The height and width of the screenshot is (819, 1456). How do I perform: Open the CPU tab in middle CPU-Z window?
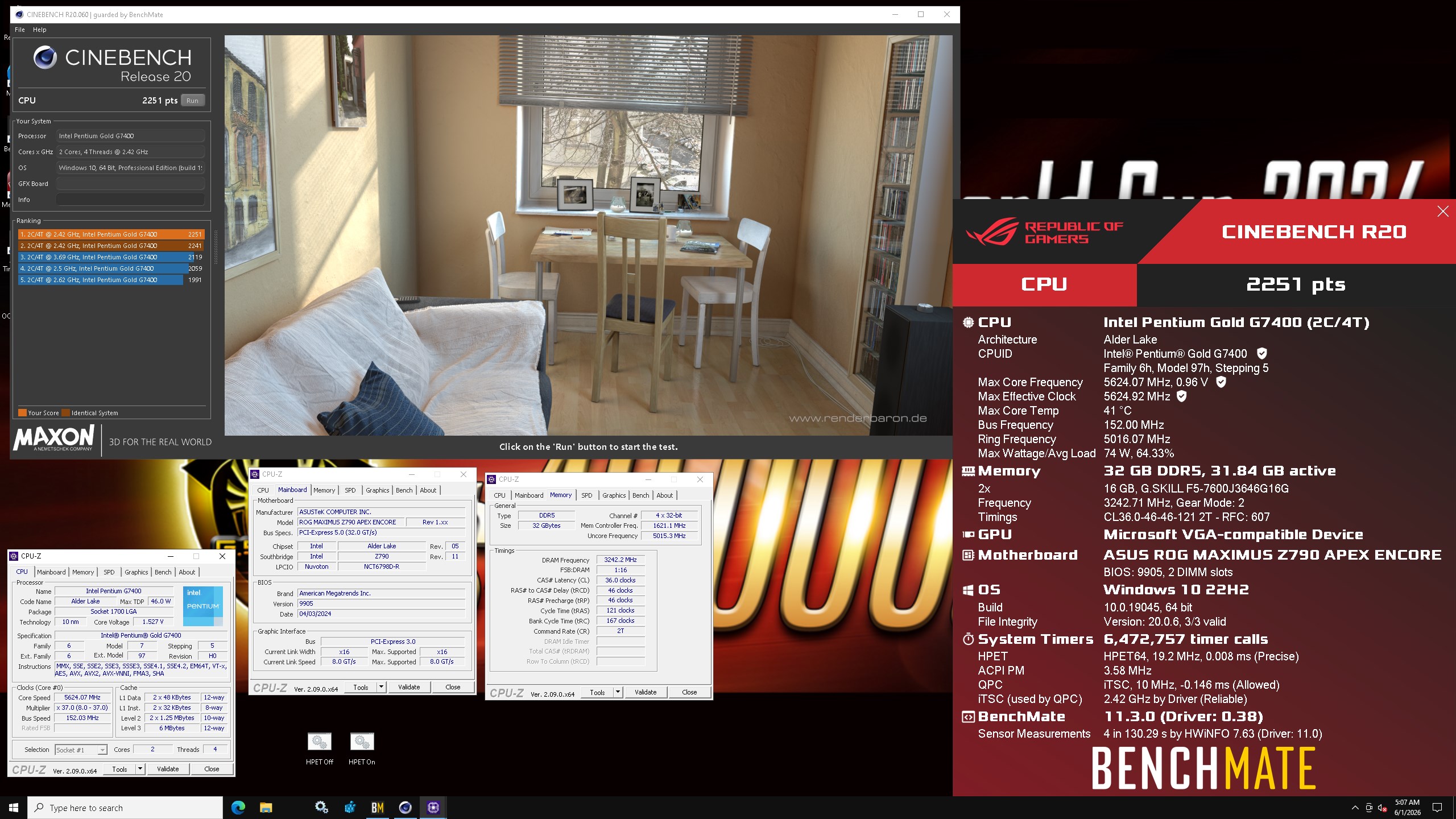263,490
